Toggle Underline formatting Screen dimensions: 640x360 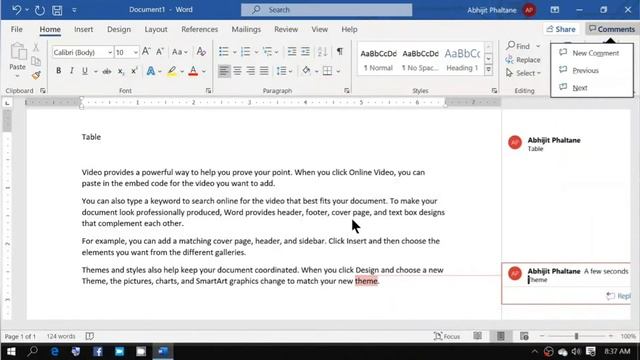click(85, 71)
